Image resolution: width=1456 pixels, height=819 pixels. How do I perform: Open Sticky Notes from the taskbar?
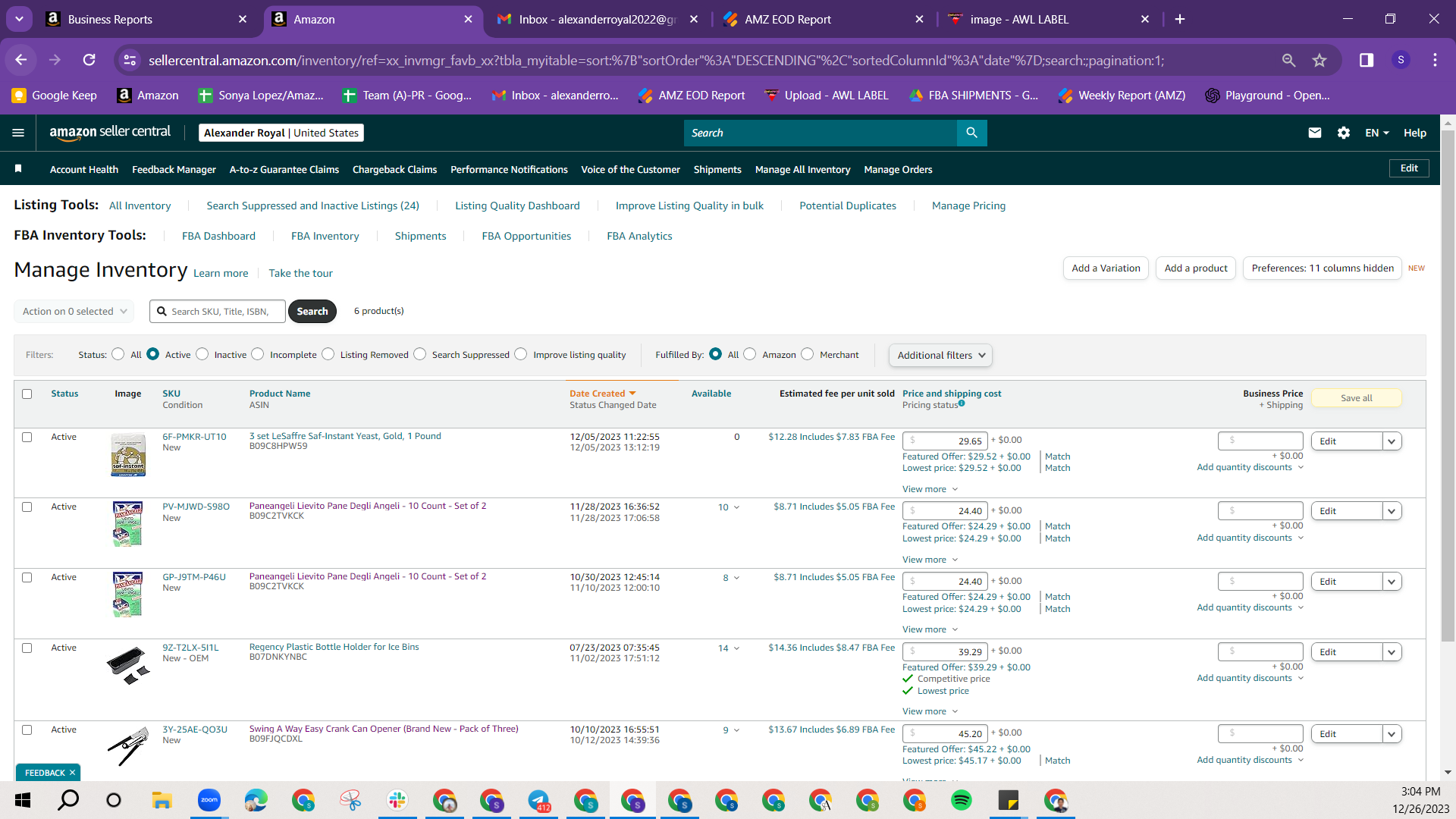click(x=1009, y=800)
